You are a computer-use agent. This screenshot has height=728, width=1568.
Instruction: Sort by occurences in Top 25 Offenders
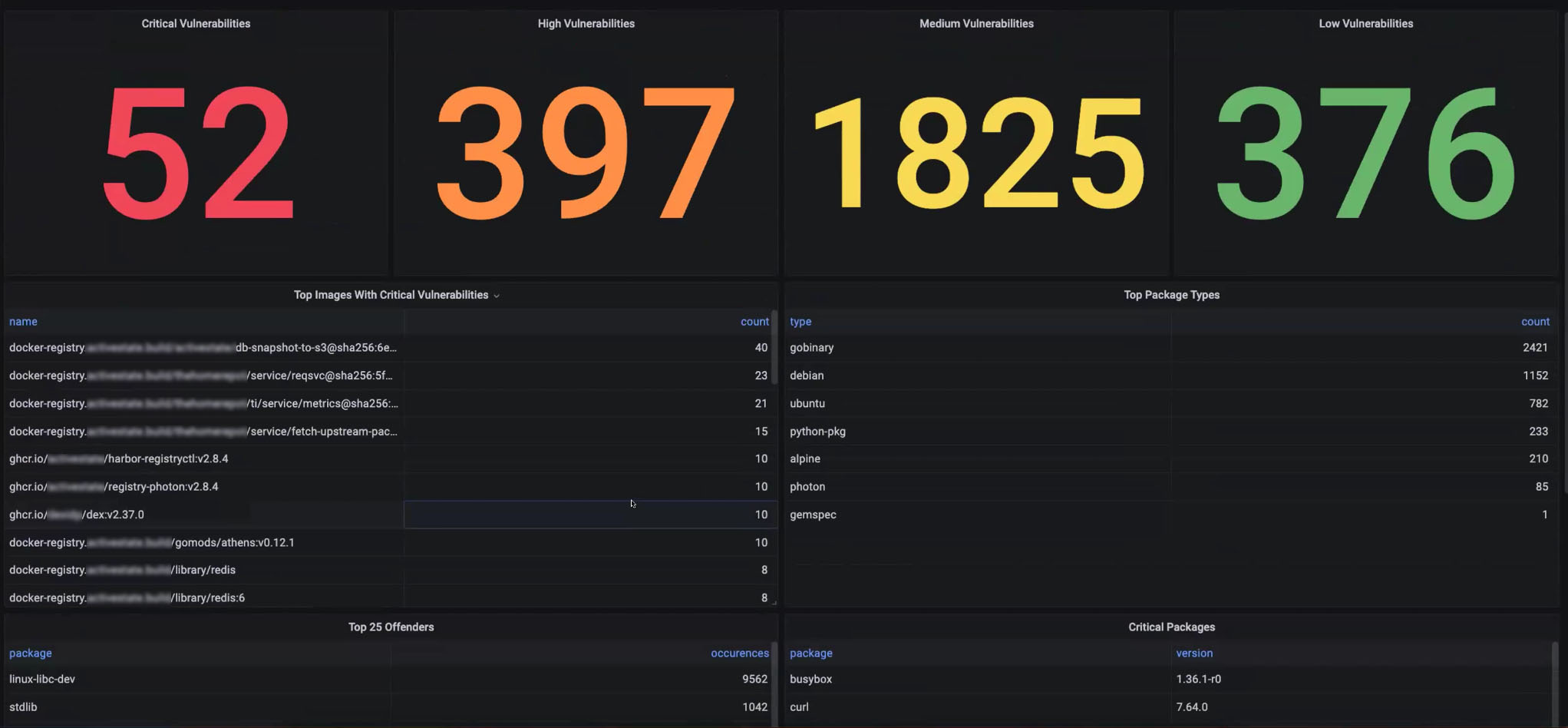pyautogui.click(x=739, y=653)
